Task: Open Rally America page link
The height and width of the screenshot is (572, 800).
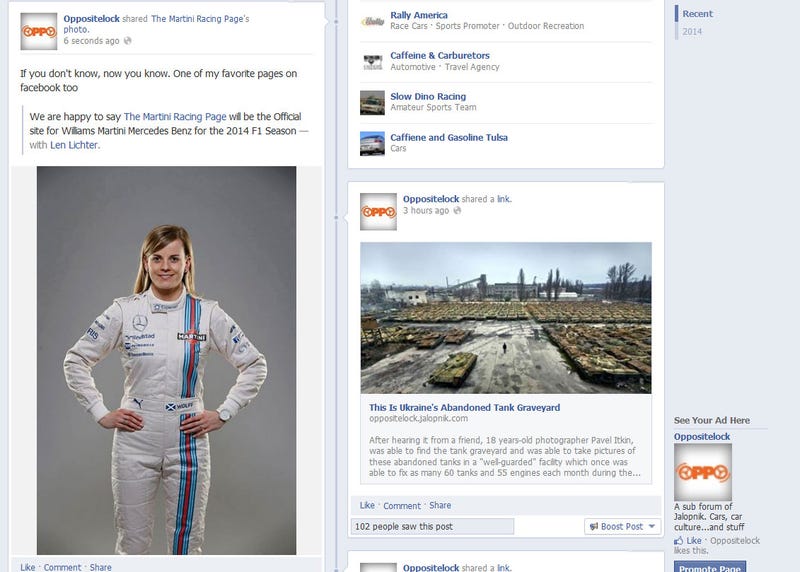Action: click(419, 15)
